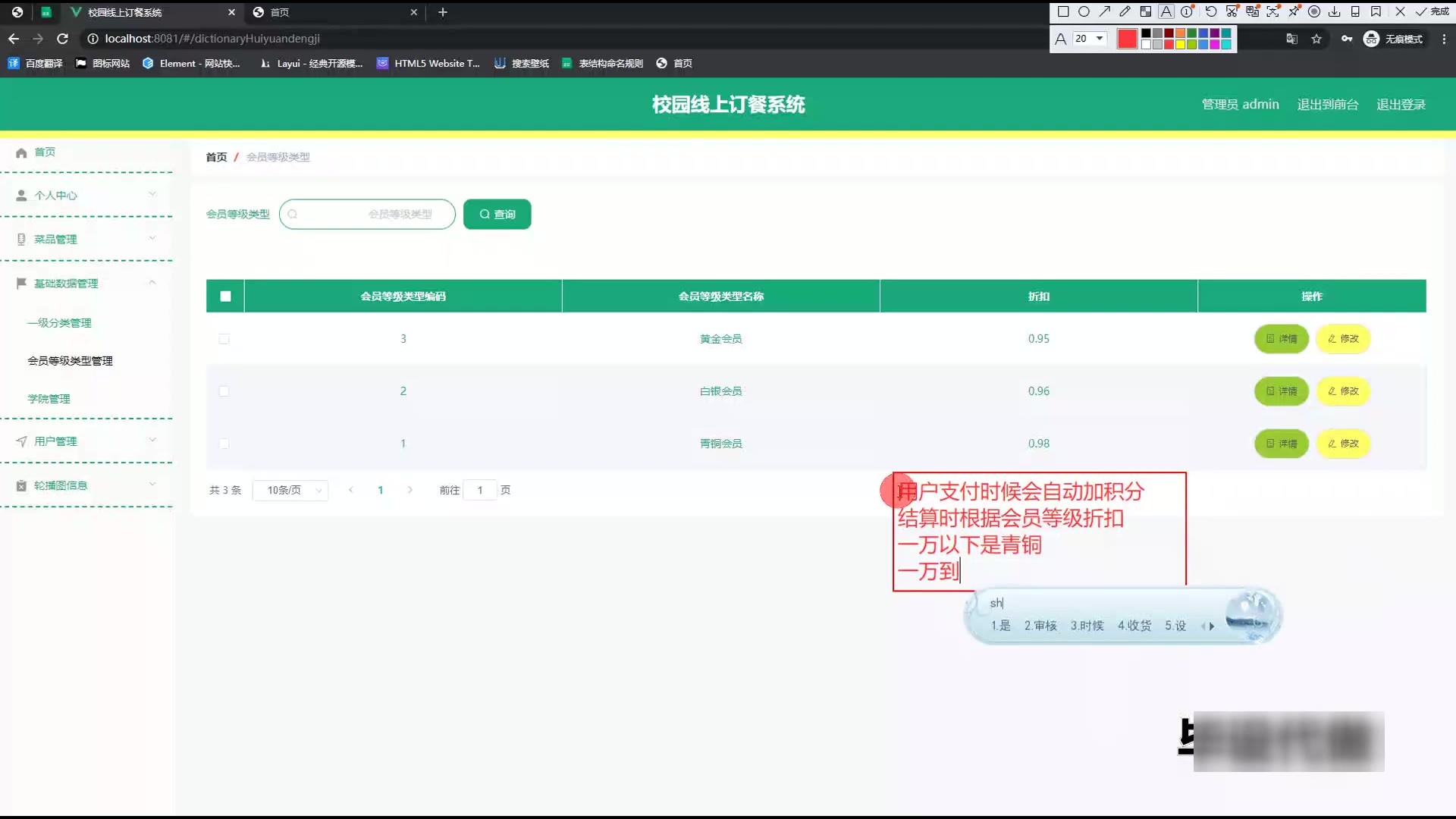Click the 查询 search button
1456x819 pixels.
pos(497,215)
